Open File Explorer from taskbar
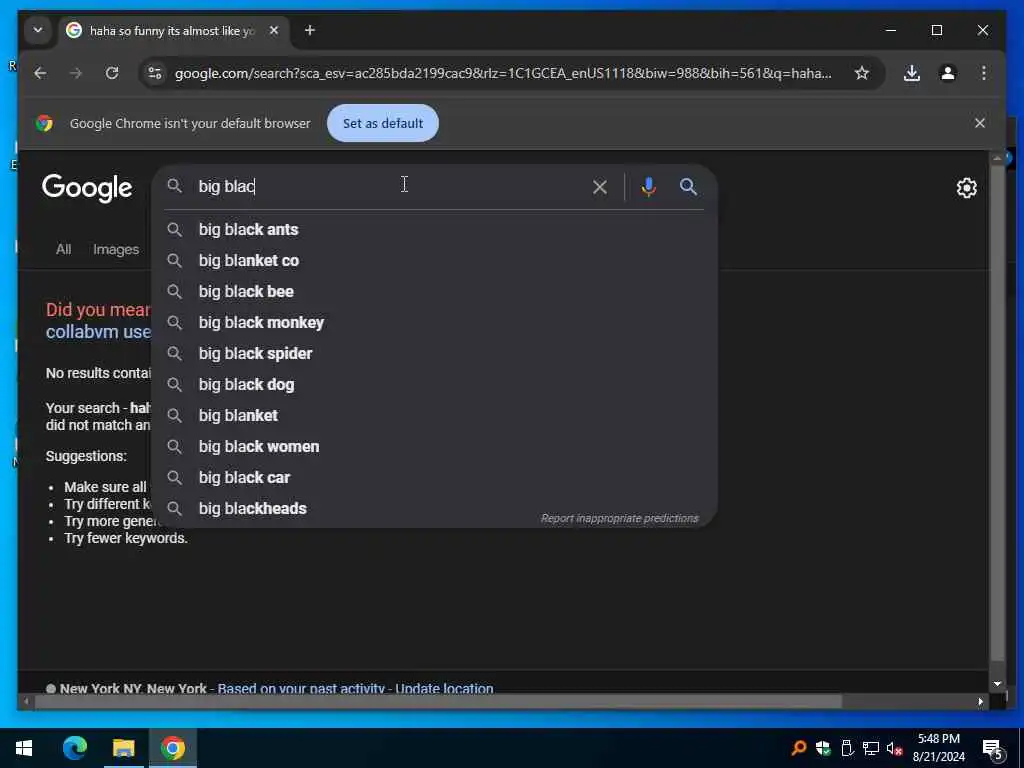 click(123, 748)
